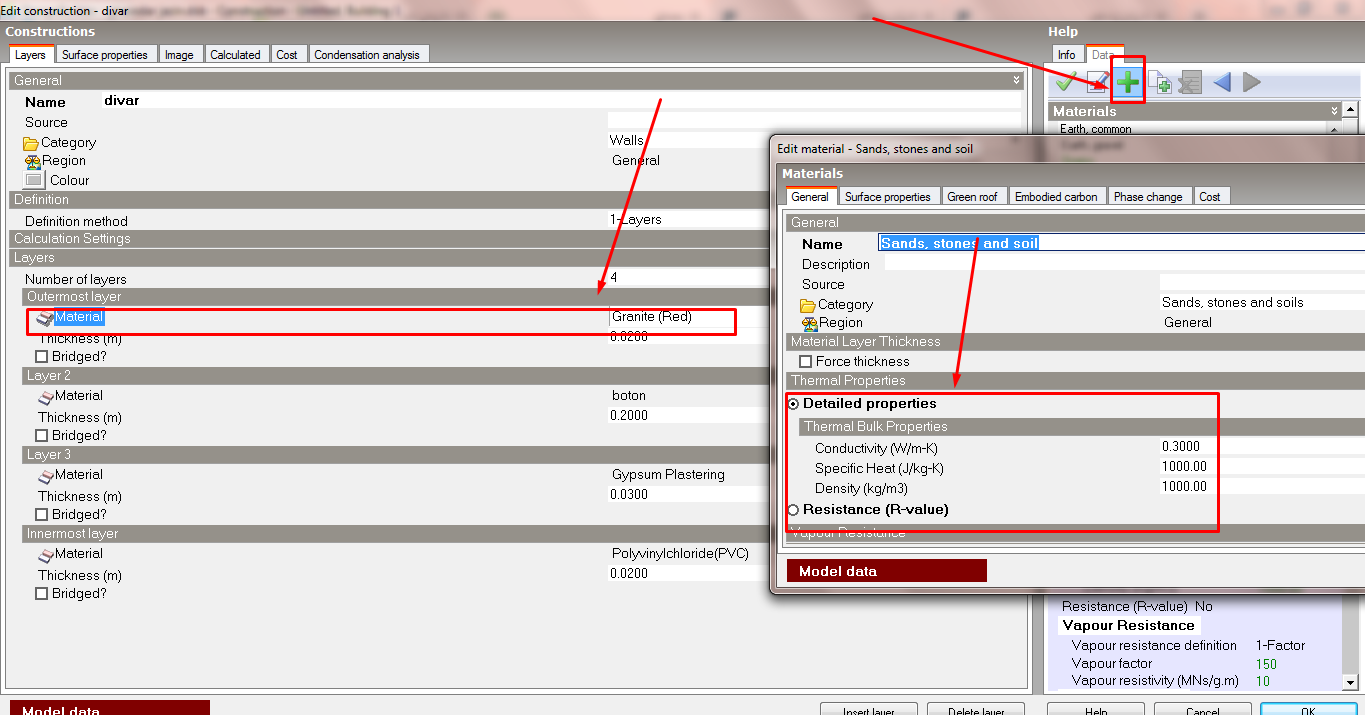1365x715 pixels.
Task: Enable Bridged for Layer 2
Action: pyautogui.click(x=41, y=435)
